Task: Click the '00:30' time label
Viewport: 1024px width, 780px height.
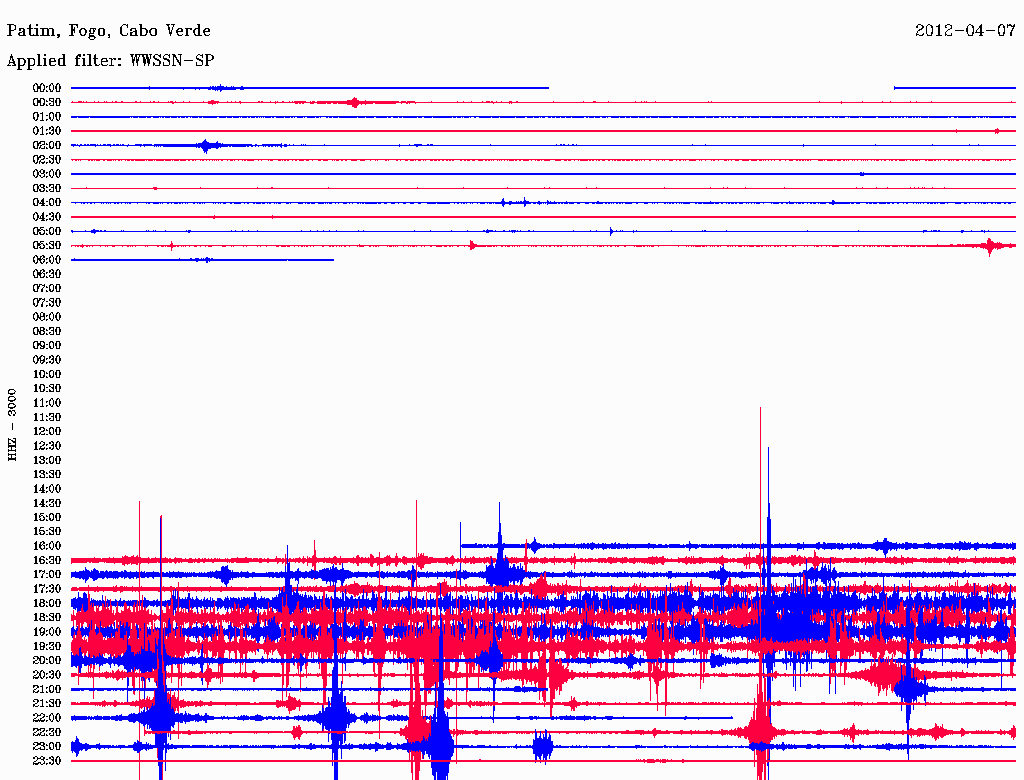Action: click(x=47, y=102)
